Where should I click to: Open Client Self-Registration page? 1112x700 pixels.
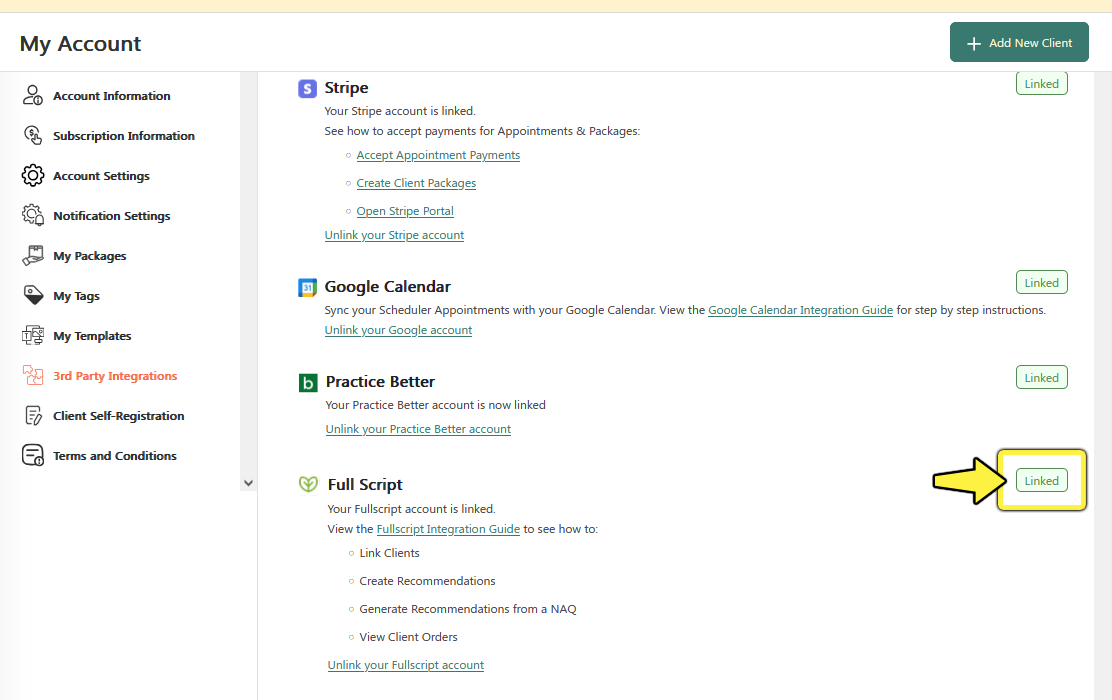click(118, 416)
